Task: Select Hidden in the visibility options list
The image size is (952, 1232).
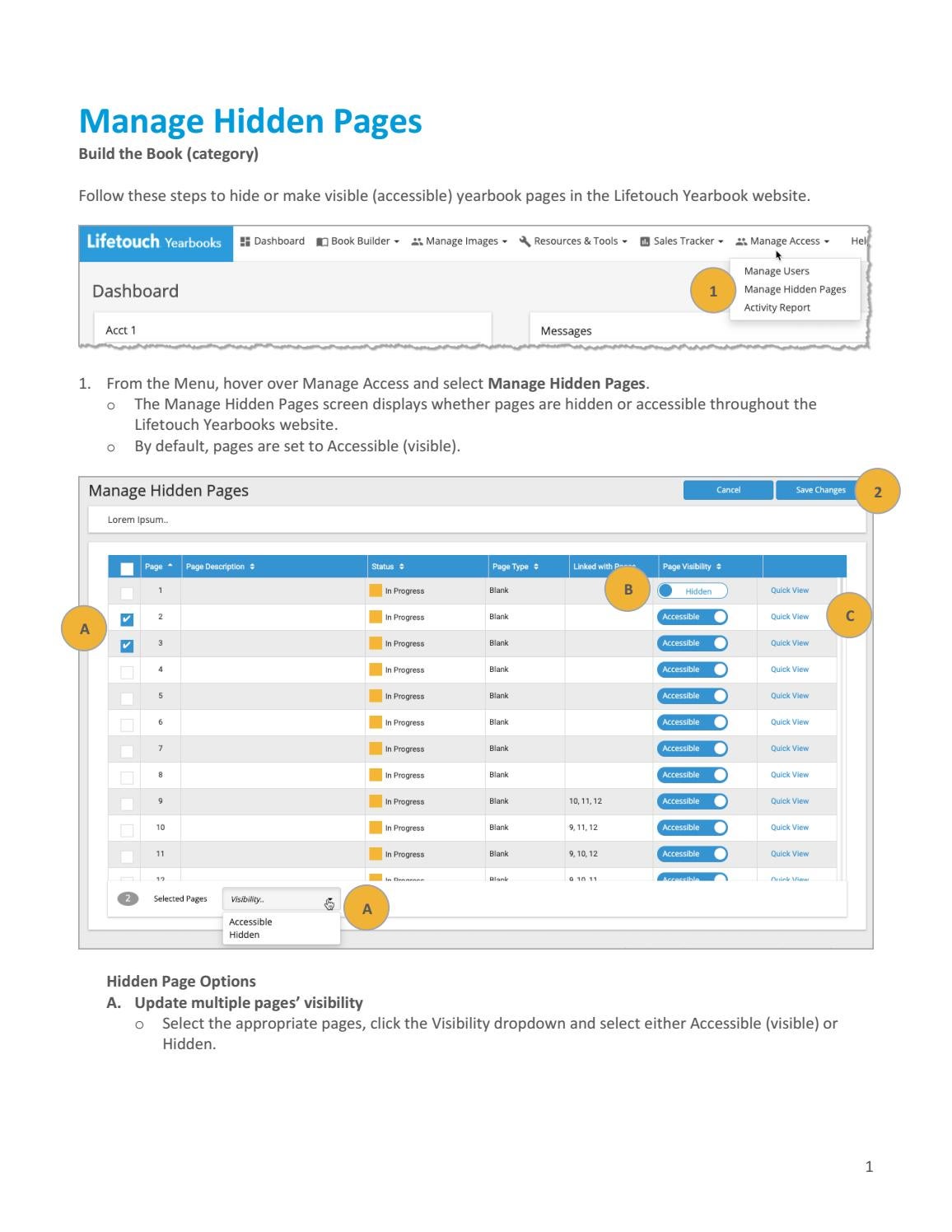Action: 244,935
